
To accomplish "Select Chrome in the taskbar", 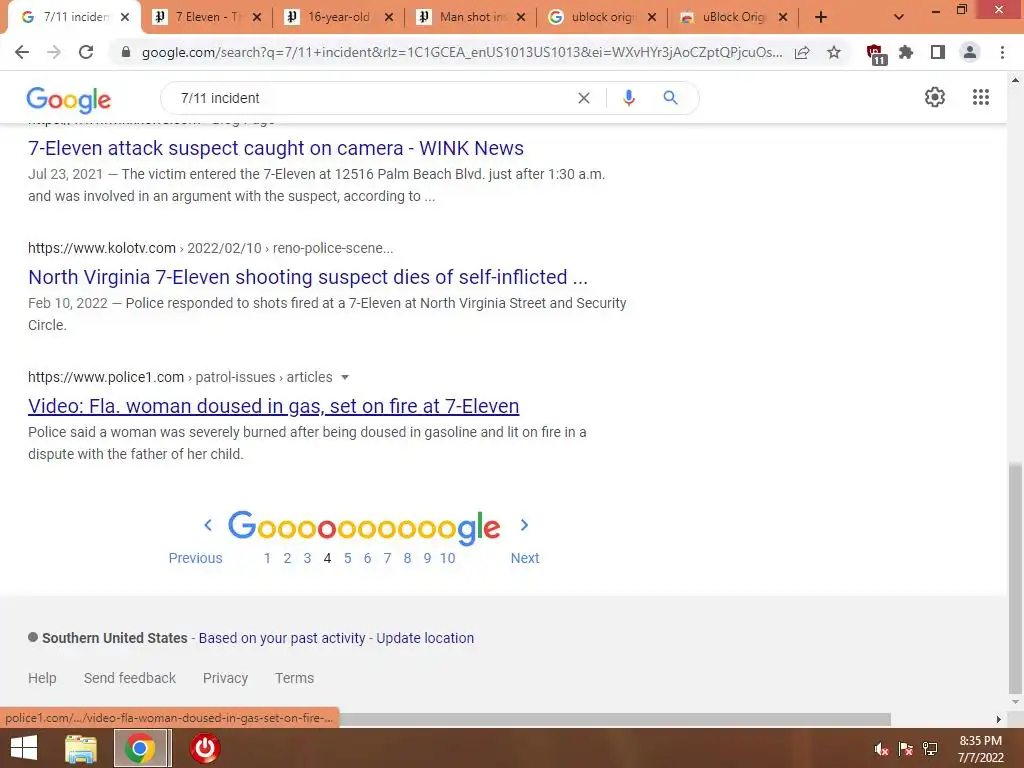I will pos(140,748).
